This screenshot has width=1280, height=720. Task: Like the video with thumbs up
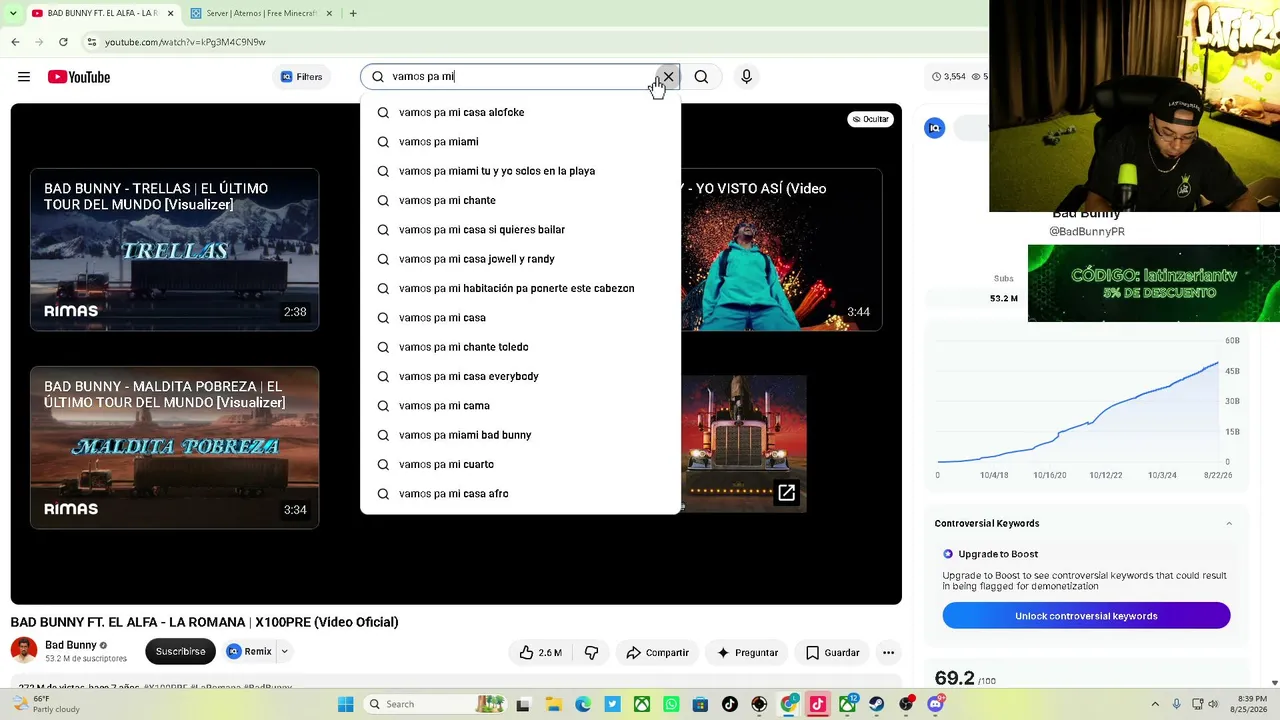540,653
